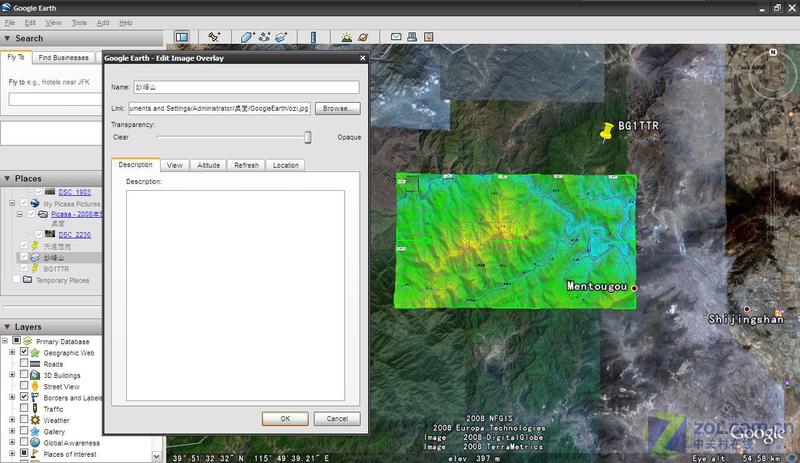Click the Add Image Overlay tool

click(x=281, y=37)
